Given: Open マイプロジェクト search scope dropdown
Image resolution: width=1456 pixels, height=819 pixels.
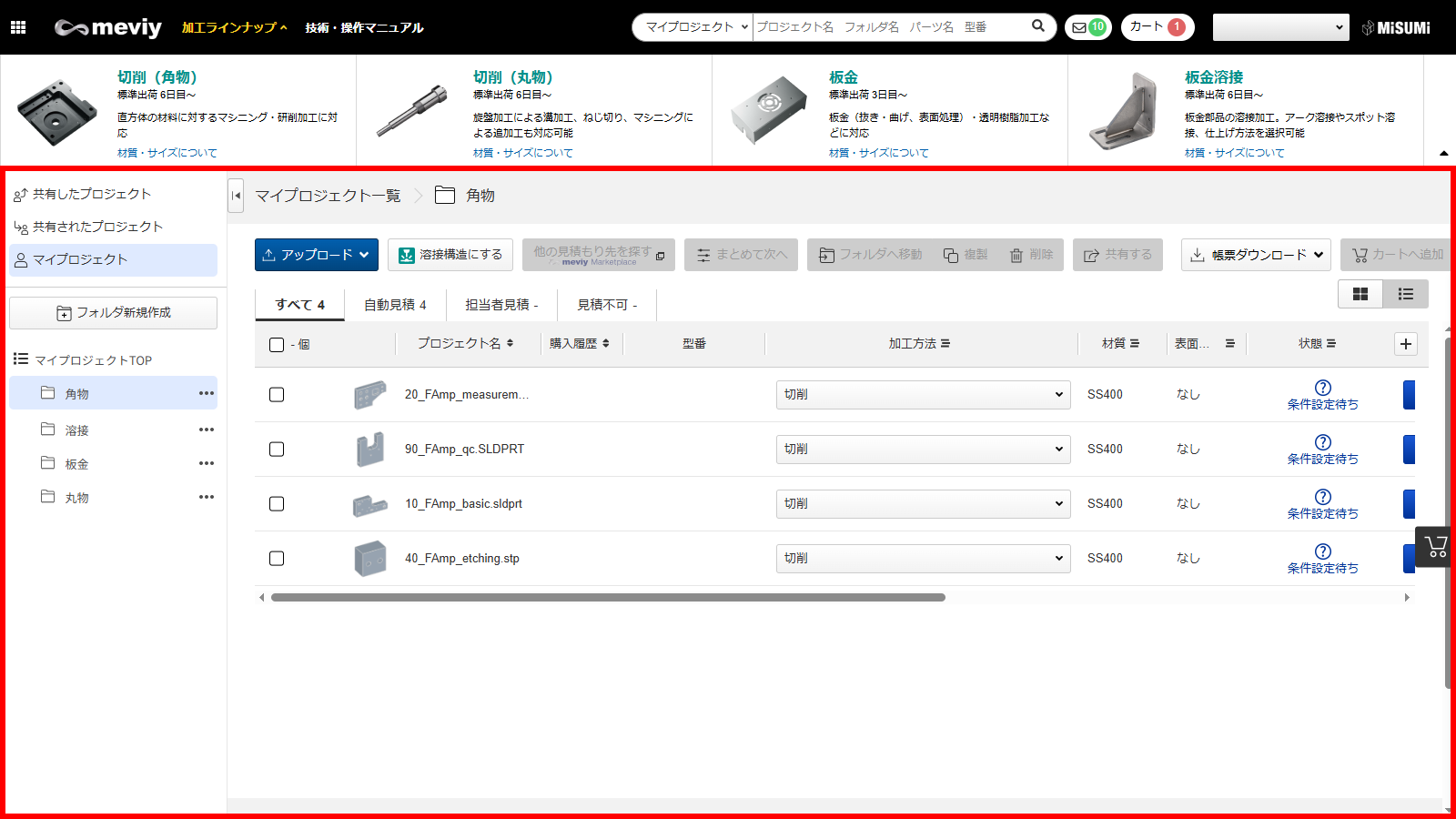Looking at the screenshot, I should pyautogui.click(x=696, y=27).
